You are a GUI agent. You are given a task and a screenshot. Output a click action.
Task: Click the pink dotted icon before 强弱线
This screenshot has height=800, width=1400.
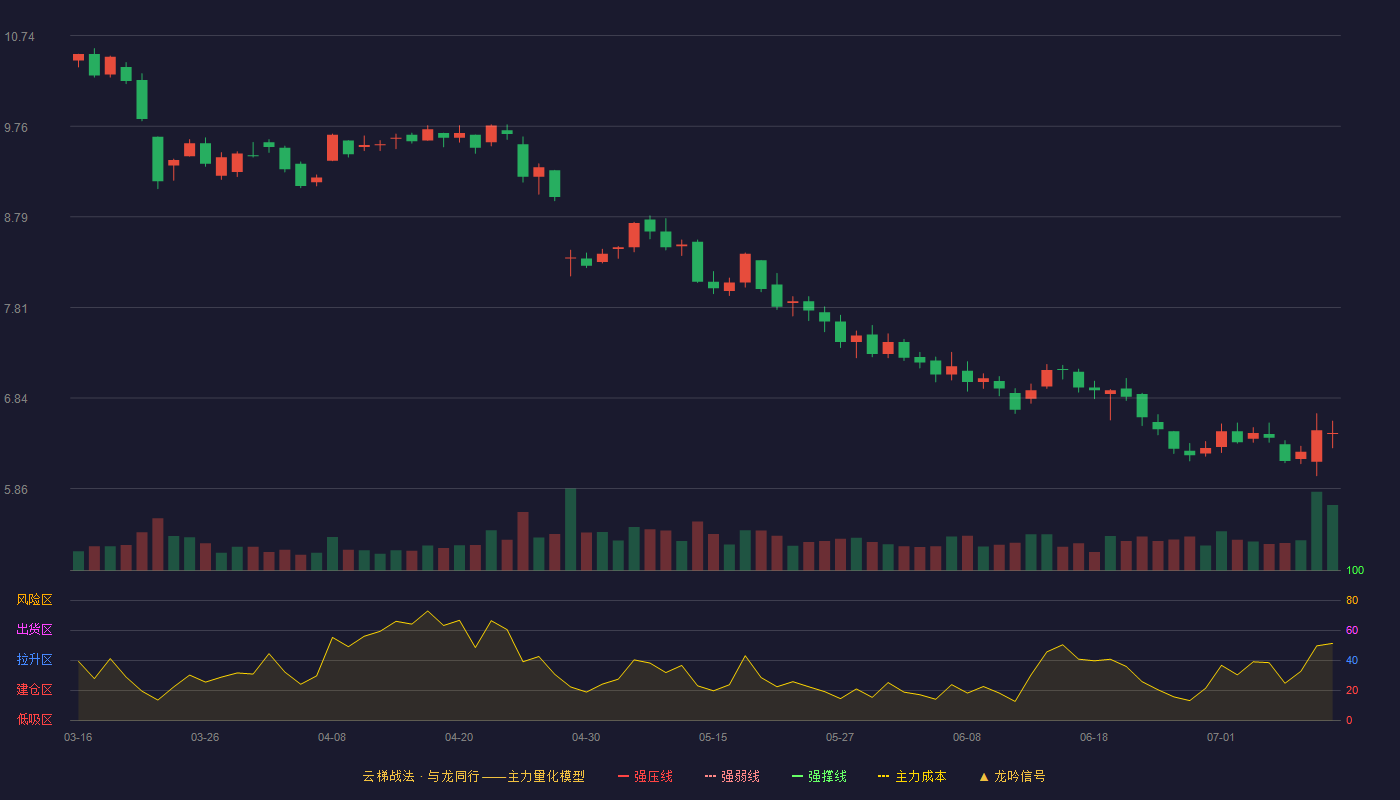(711, 776)
